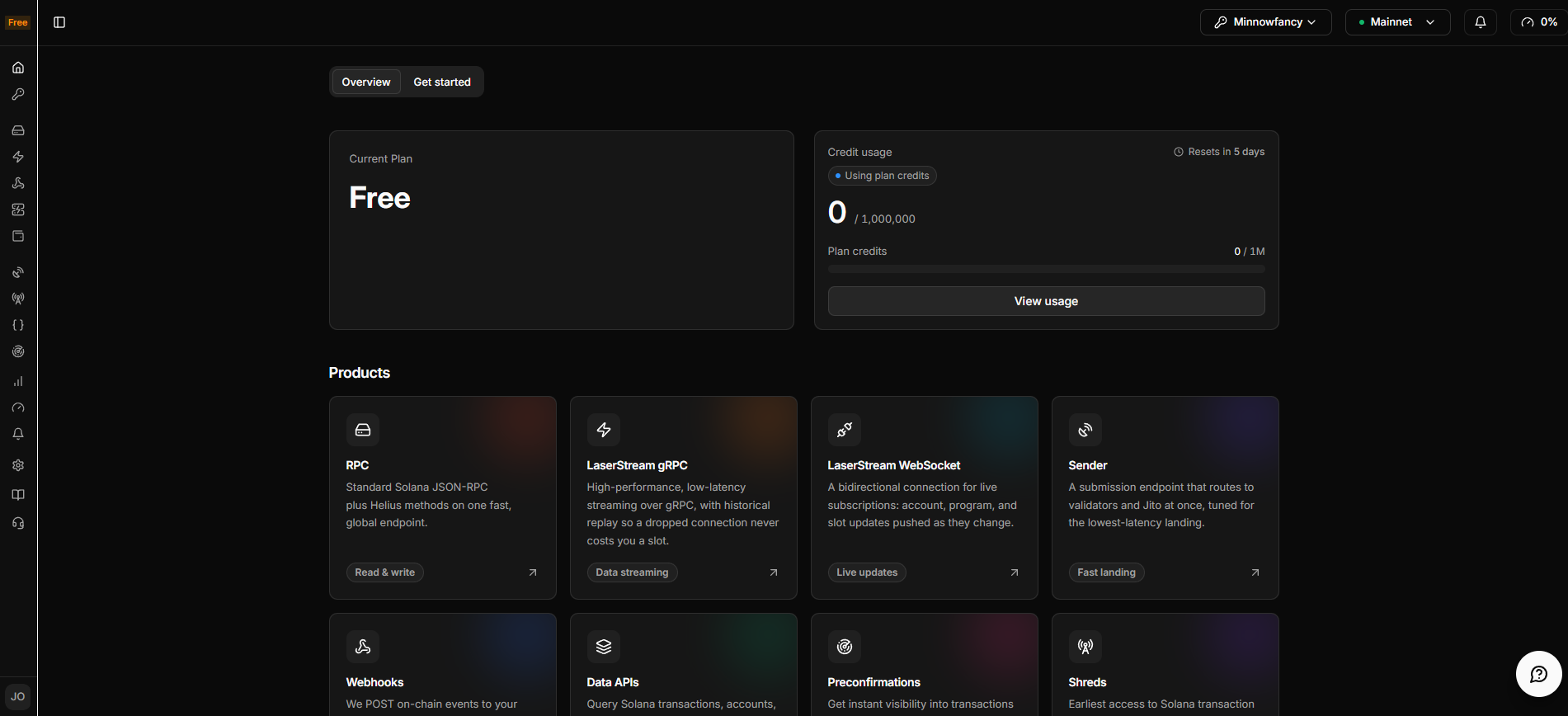Open the bar chart icon in the sidebar
The height and width of the screenshot is (716, 1568).
[18, 381]
